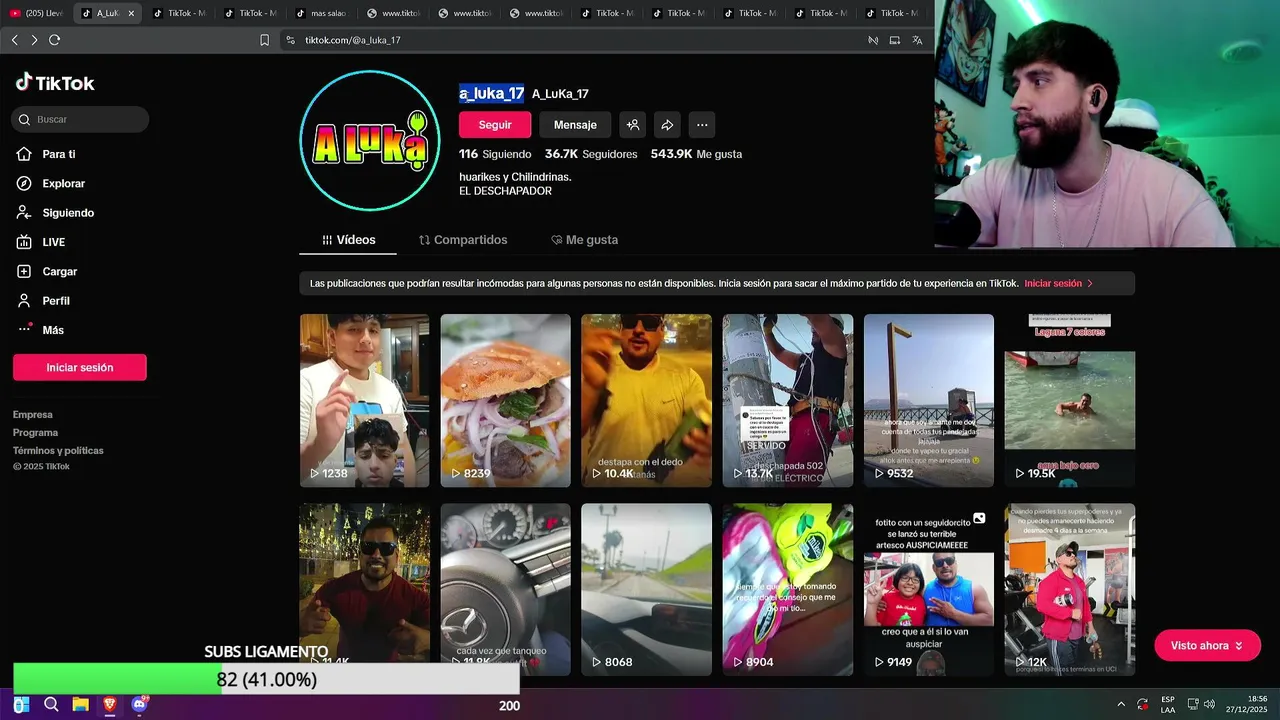This screenshot has width=1280, height=720.
Task: Open the video with 9532 views
Action: tap(928, 400)
